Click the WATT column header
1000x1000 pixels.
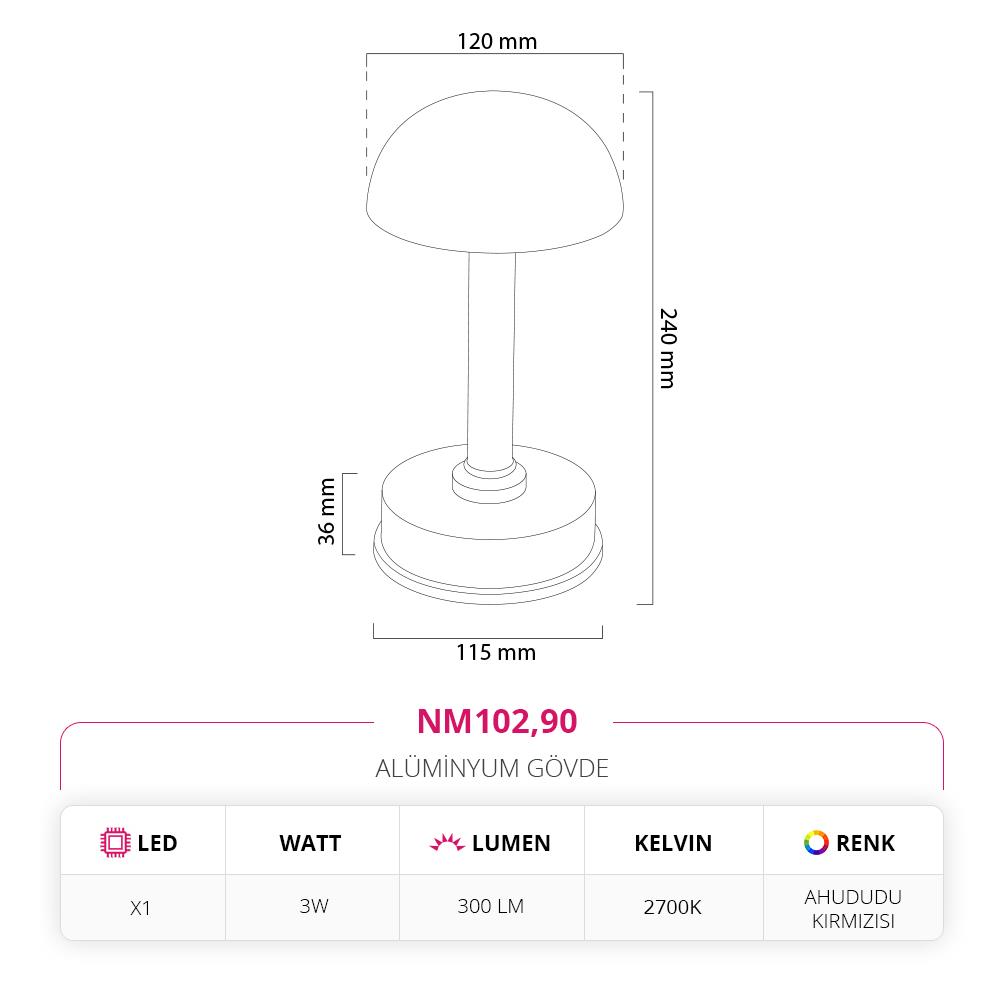(310, 843)
